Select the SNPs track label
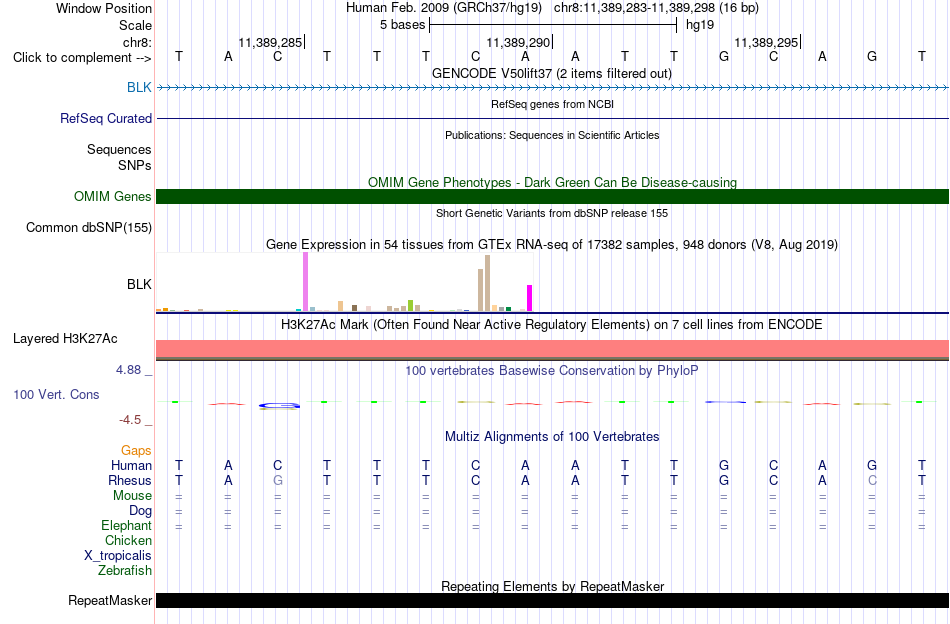950x624 pixels. 135,165
